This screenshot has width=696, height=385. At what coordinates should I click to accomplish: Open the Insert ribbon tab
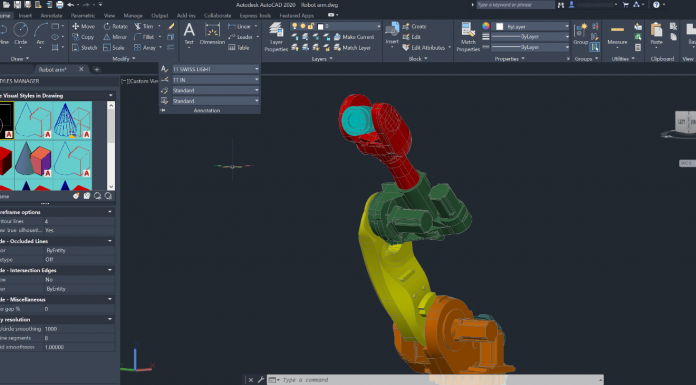tap(25, 16)
